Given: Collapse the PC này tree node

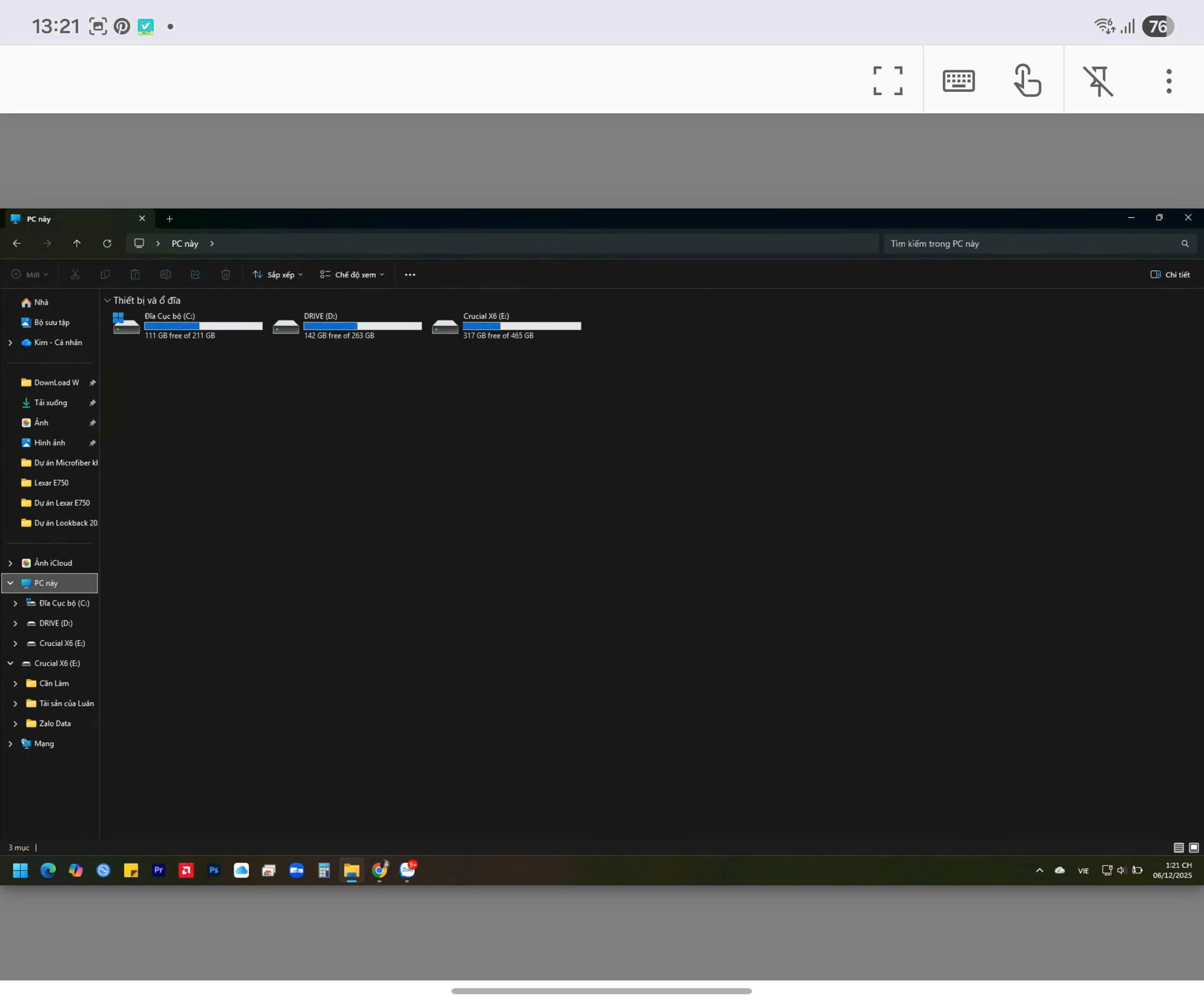Looking at the screenshot, I should coord(10,583).
